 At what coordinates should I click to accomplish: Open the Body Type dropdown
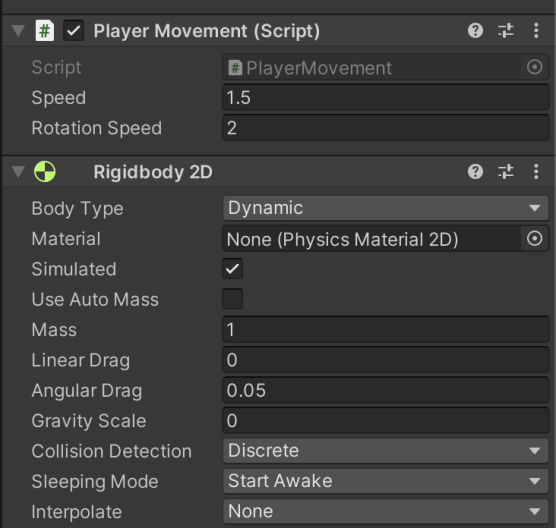(386, 208)
